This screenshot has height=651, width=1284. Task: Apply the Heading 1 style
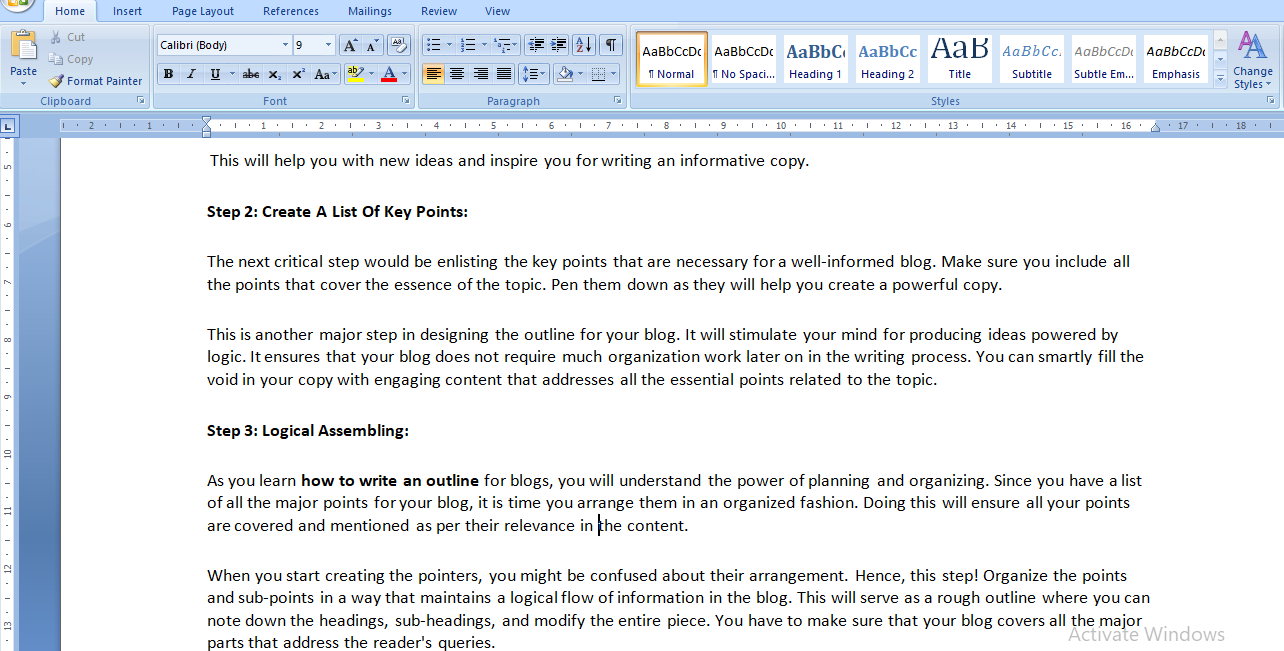[815, 58]
